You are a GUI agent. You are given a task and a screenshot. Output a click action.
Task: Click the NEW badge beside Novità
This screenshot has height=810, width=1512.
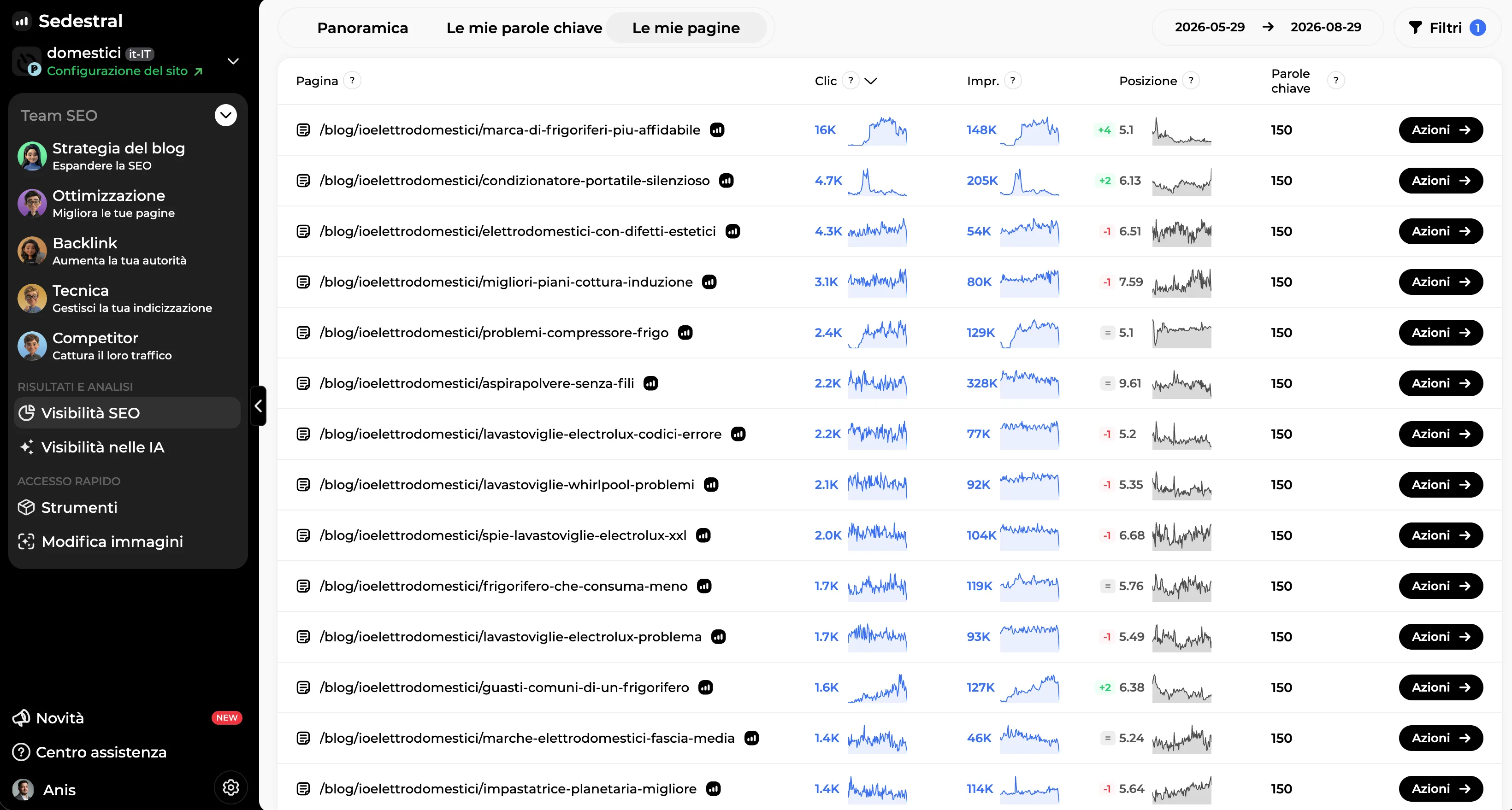click(x=226, y=718)
